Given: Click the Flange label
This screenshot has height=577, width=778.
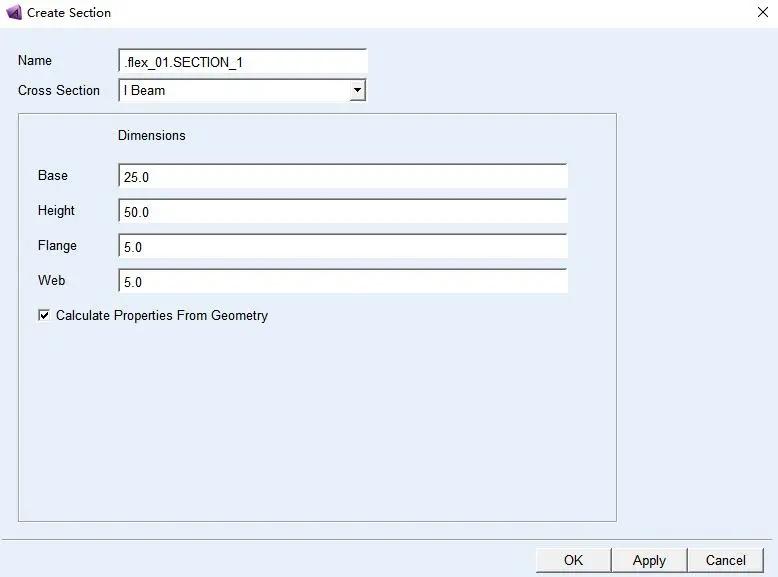Looking at the screenshot, I should [57, 246].
